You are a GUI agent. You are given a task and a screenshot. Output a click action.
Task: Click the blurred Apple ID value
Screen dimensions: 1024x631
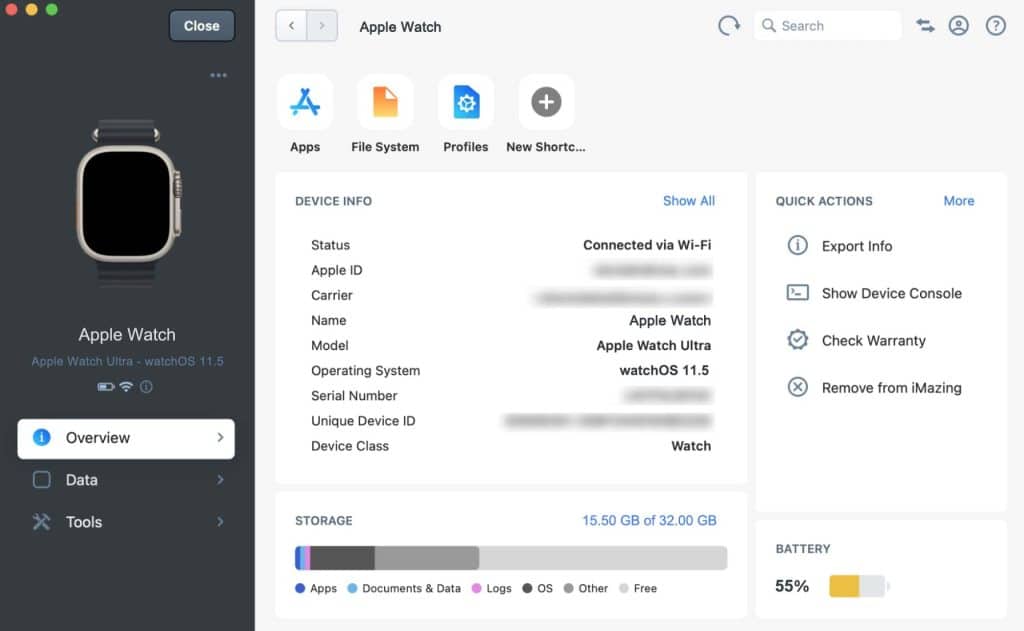652,270
